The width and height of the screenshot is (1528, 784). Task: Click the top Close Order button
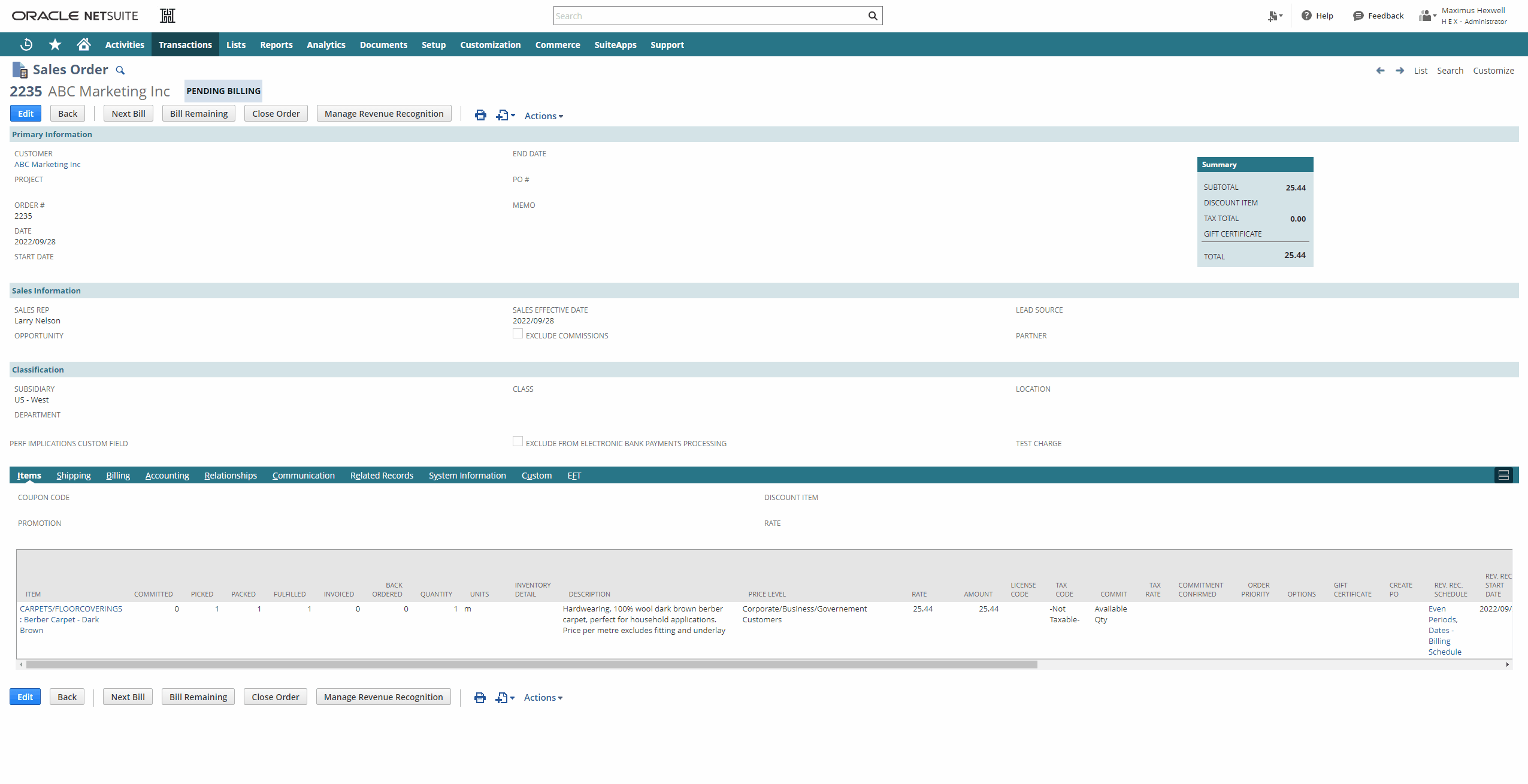(276, 113)
